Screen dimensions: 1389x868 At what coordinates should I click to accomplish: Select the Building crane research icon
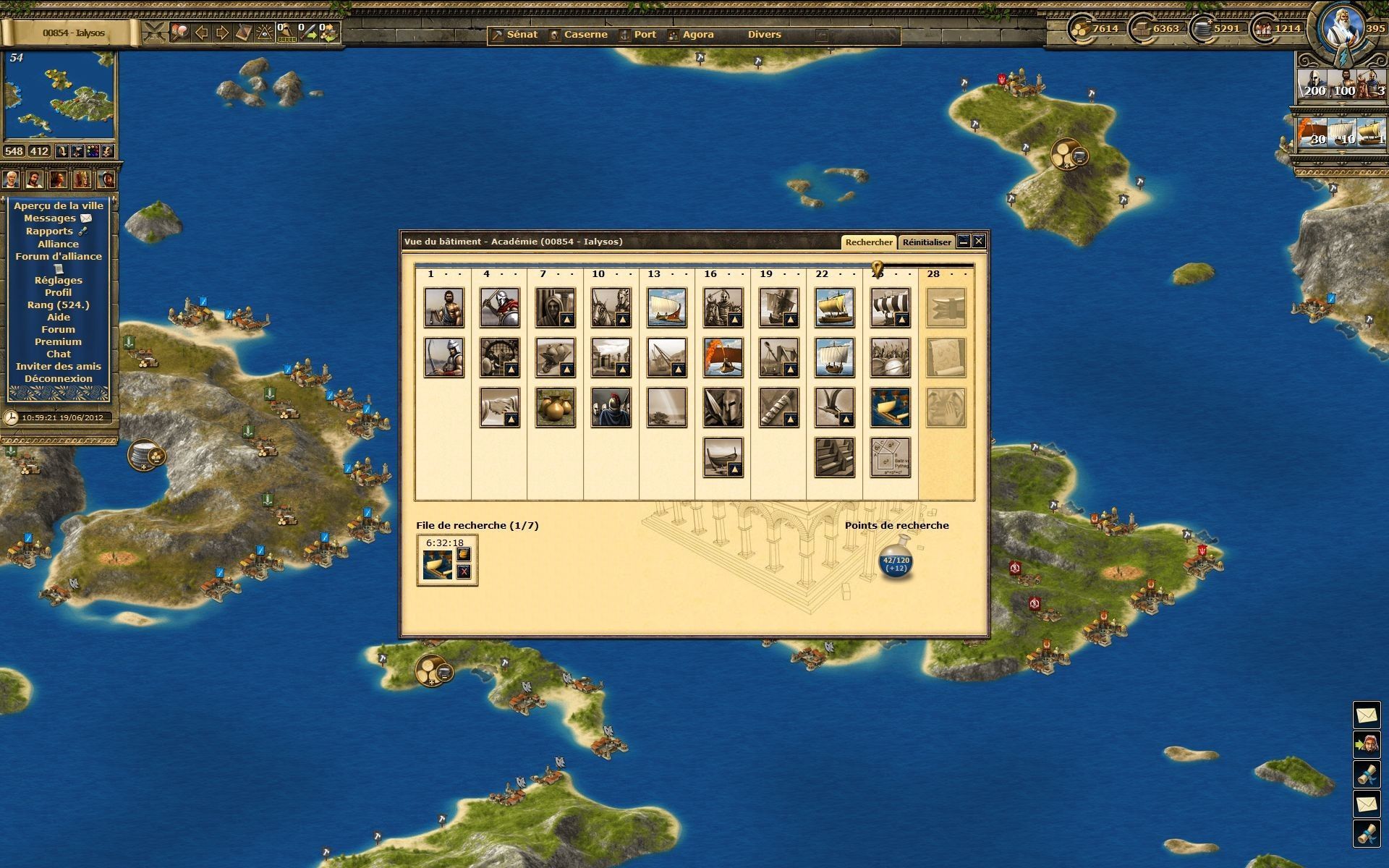[x=667, y=357]
